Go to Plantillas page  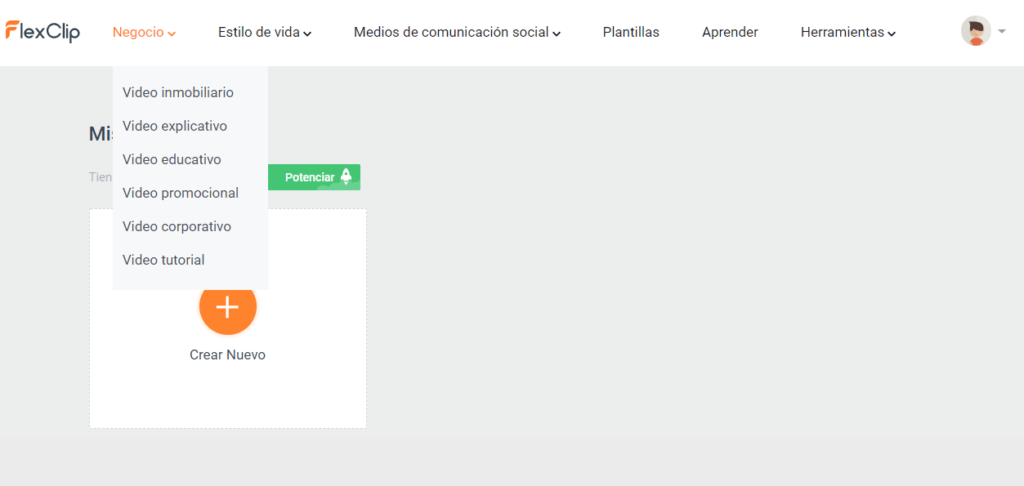[631, 32]
